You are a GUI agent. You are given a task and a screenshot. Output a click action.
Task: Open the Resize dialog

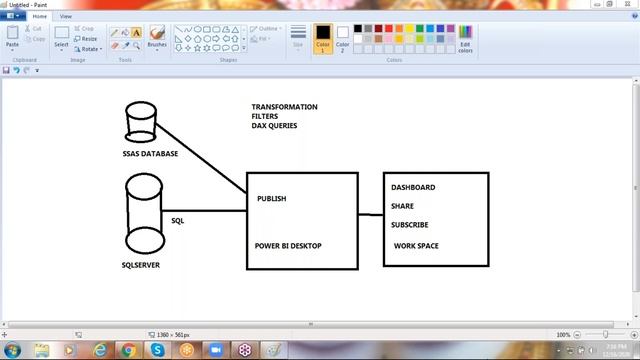86,39
